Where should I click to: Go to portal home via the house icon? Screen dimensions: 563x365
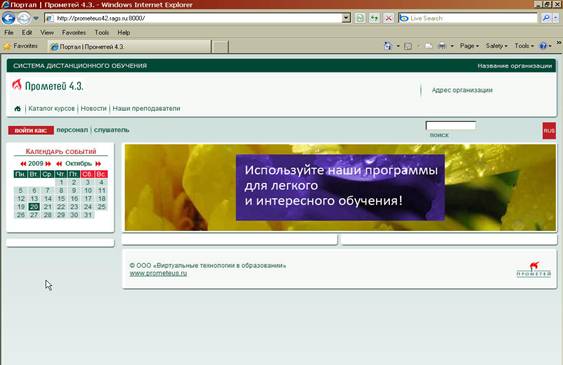coord(17,108)
